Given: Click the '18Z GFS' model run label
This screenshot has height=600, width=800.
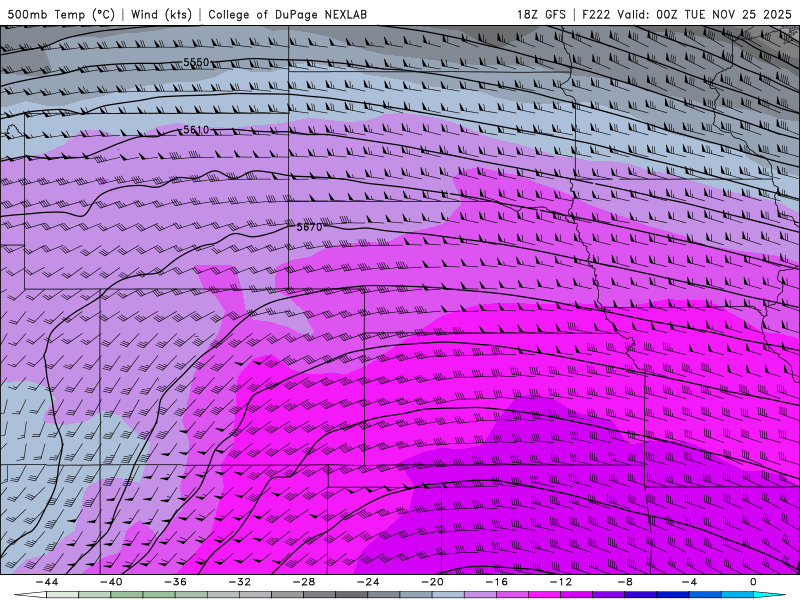Looking at the screenshot, I should 541,14.
